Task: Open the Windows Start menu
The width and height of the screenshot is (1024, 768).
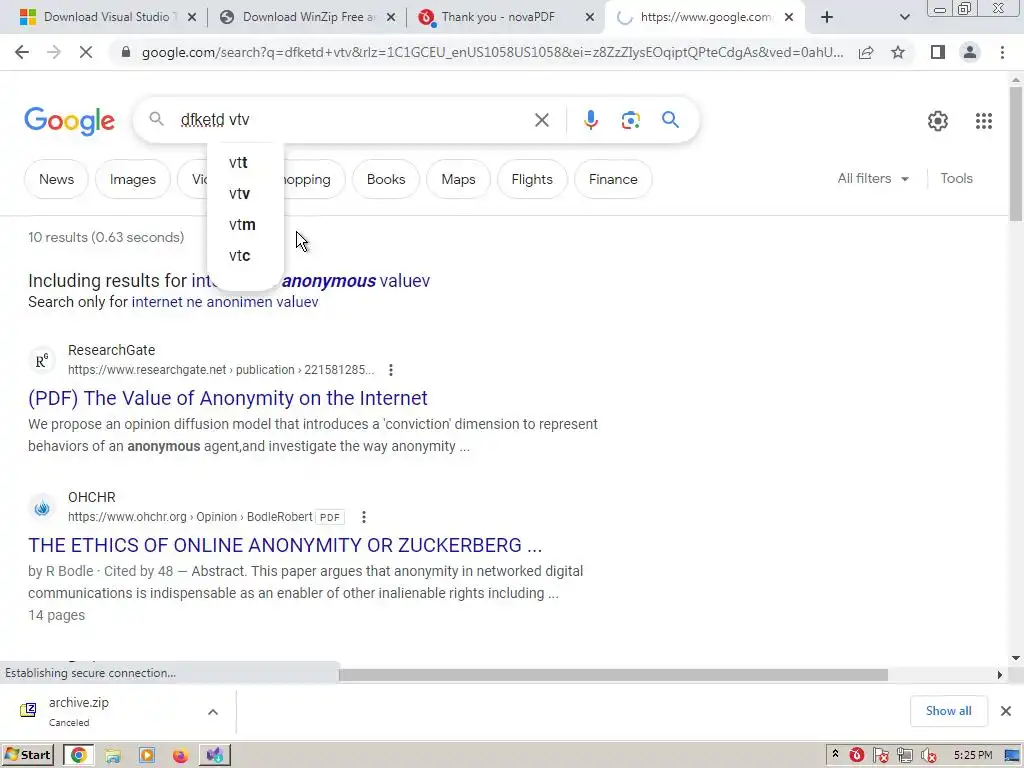Action: (x=28, y=756)
